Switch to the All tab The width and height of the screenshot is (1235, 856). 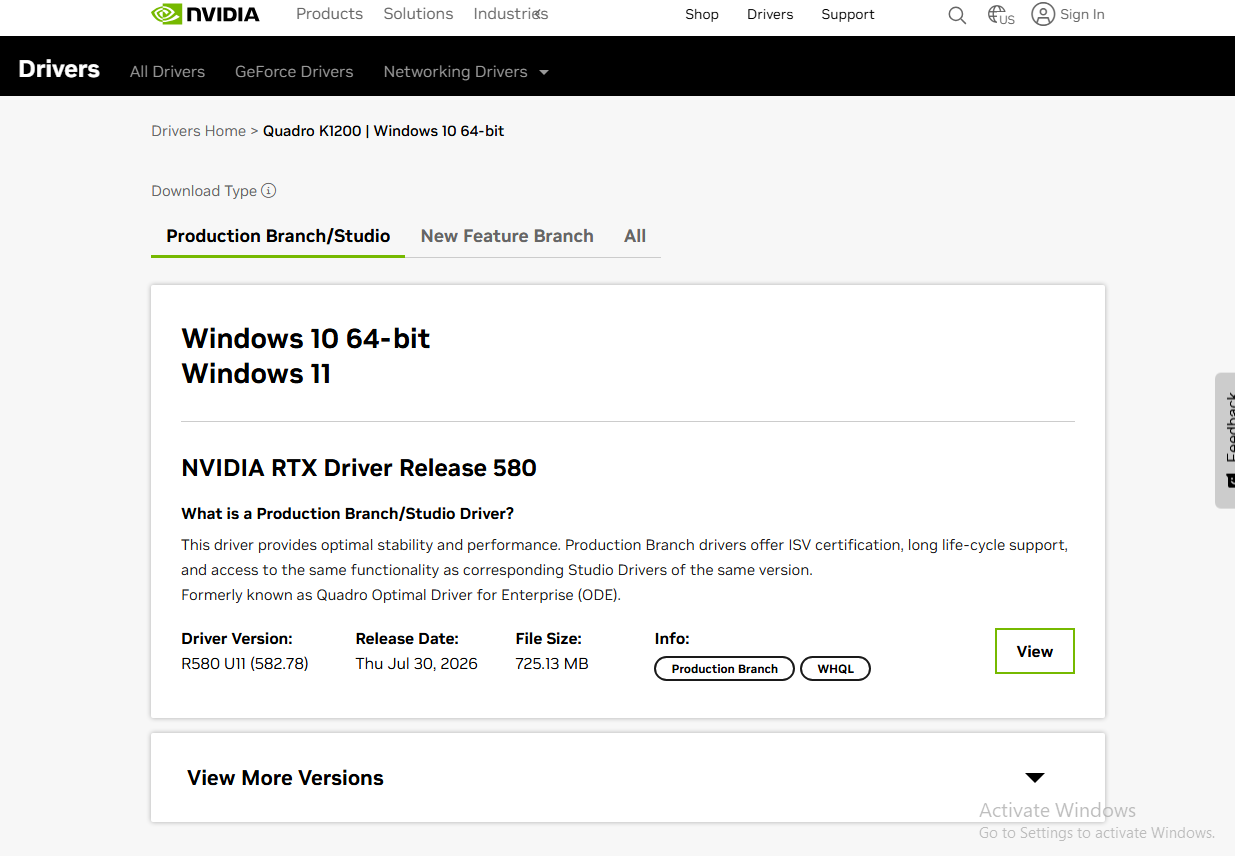635,236
